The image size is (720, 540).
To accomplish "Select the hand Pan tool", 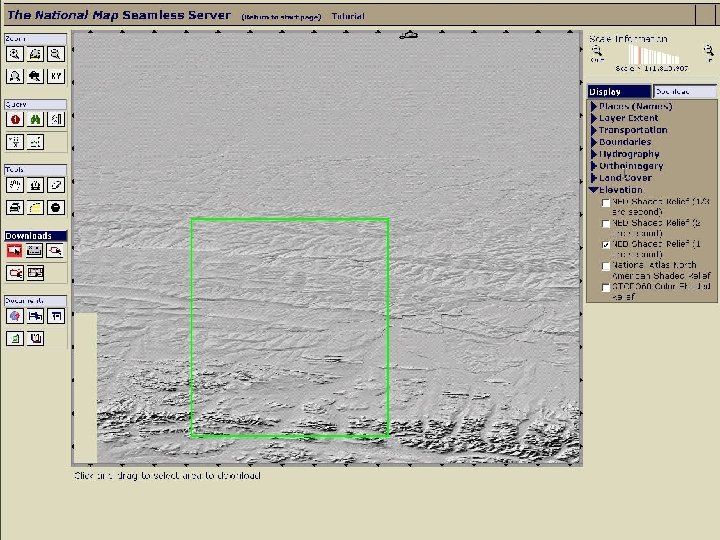I will coord(15,185).
